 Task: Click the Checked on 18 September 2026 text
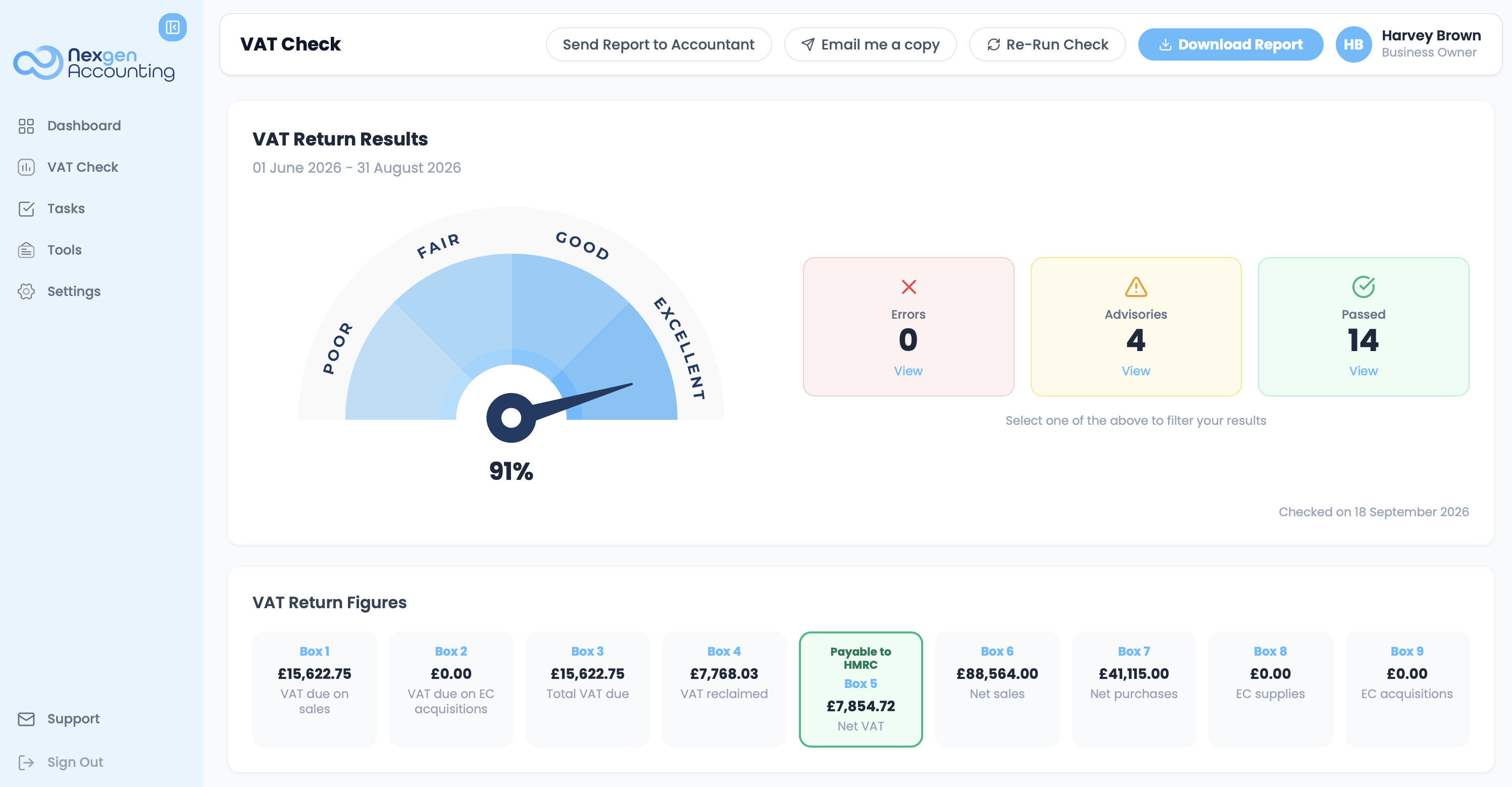[1374, 512]
